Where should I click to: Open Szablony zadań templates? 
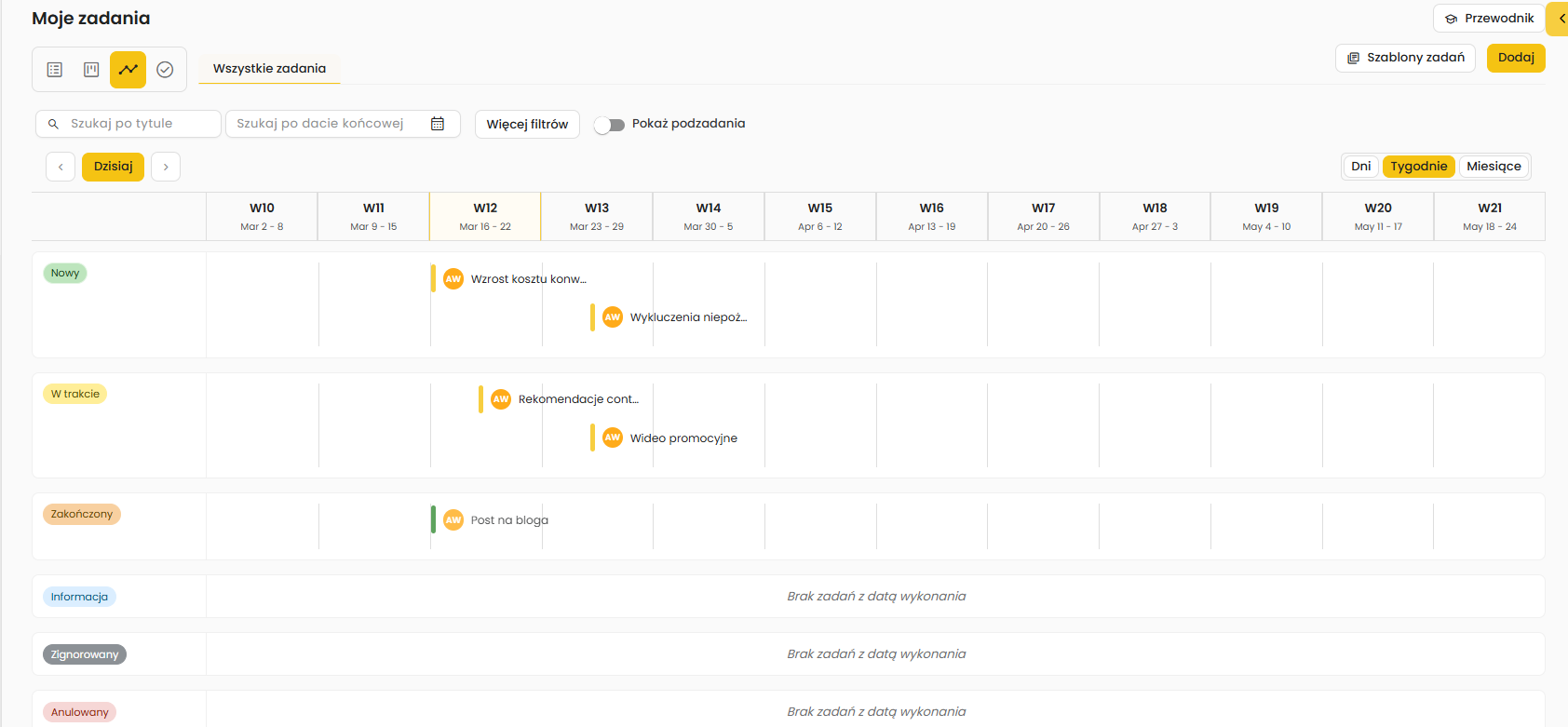tap(1405, 58)
